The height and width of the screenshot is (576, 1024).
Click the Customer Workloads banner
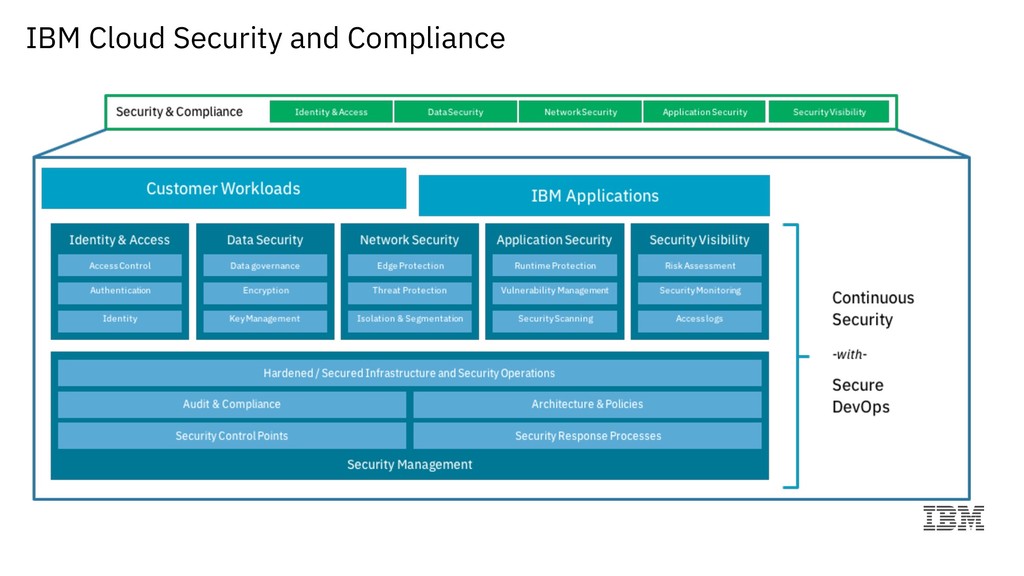[x=224, y=189]
